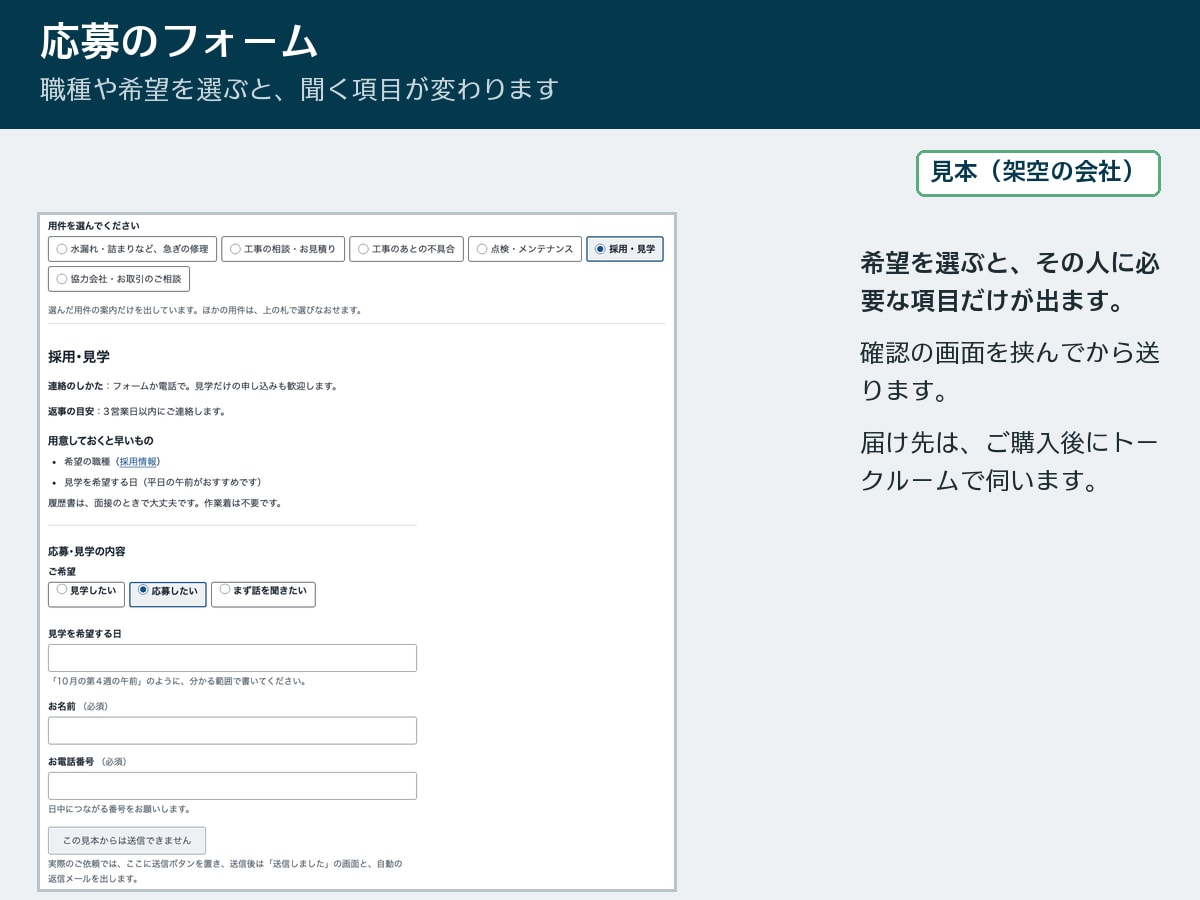Click the 用意しておくと早いもの heading

pyautogui.click(x=100, y=440)
